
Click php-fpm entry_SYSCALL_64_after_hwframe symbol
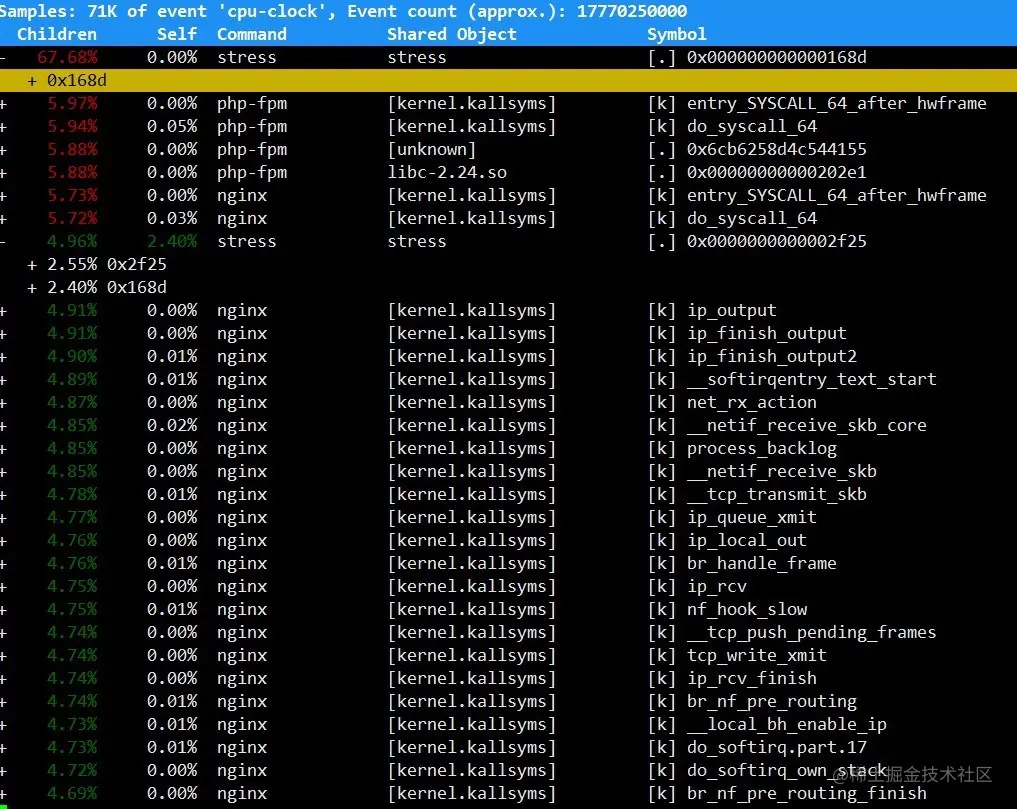pyautogui.click(x=837, y=104)
